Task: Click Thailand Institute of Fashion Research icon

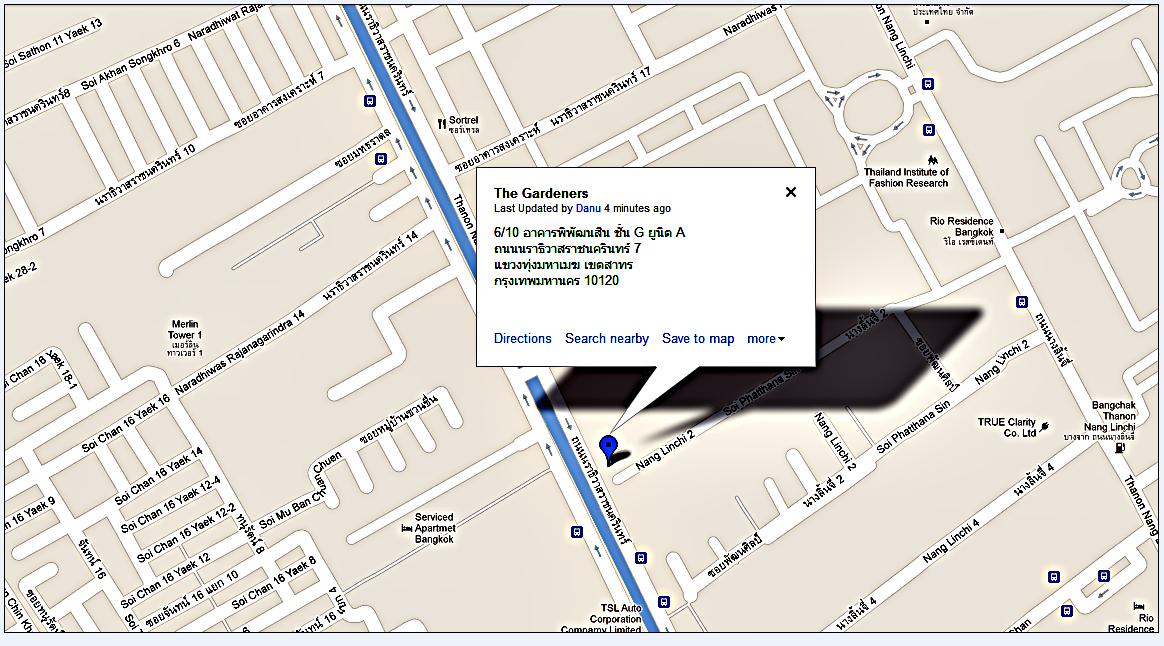Action: 932,160
